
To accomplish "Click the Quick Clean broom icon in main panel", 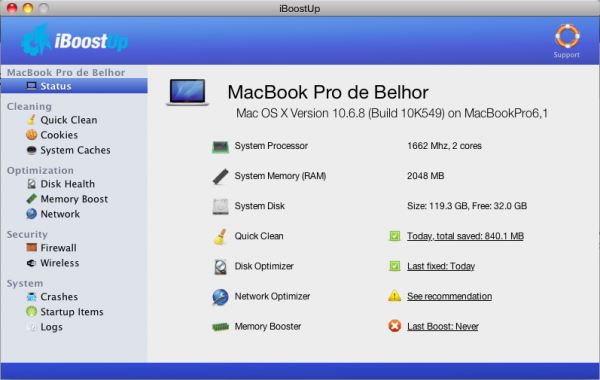I will click(x=220, y=236).
